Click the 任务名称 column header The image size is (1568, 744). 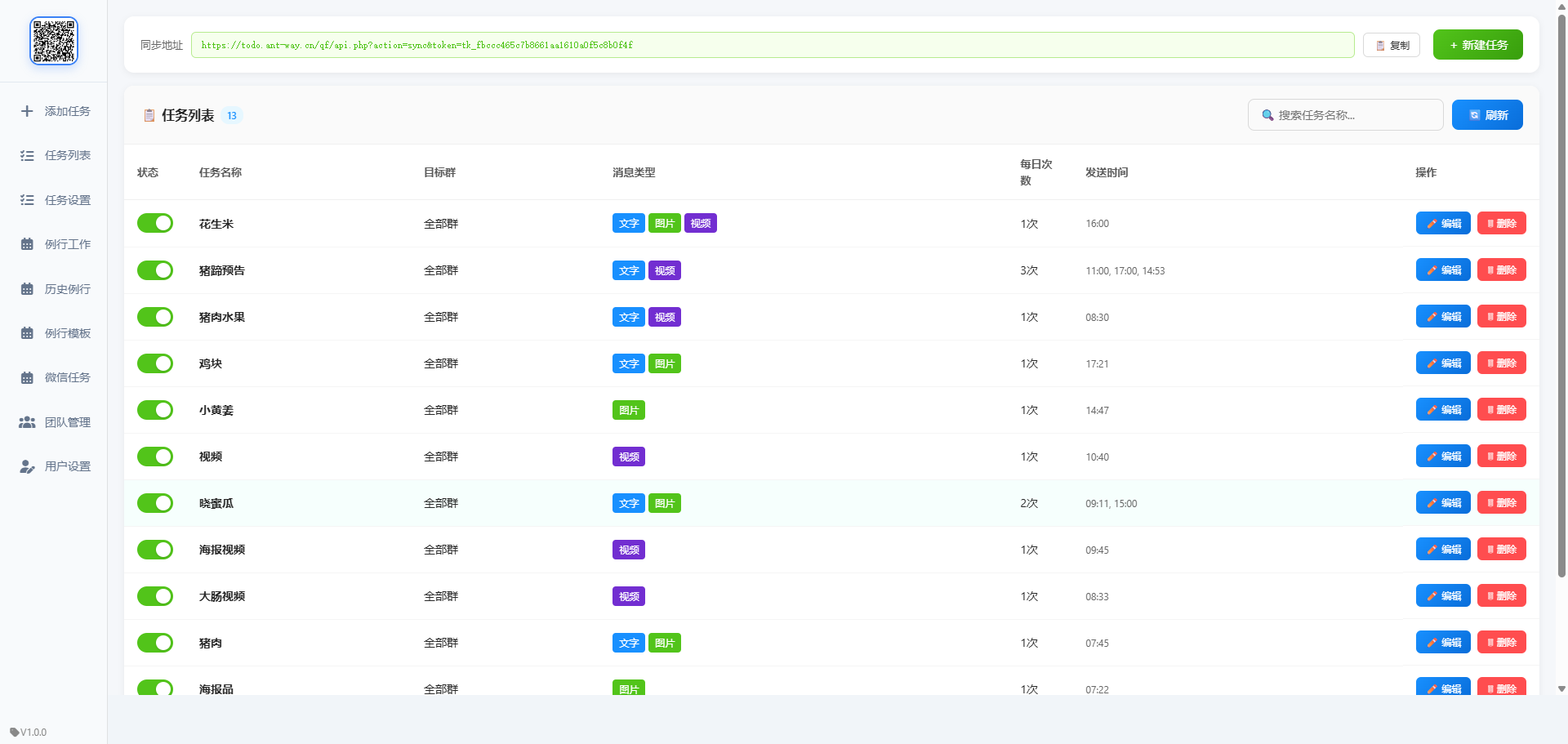[220, 172]
